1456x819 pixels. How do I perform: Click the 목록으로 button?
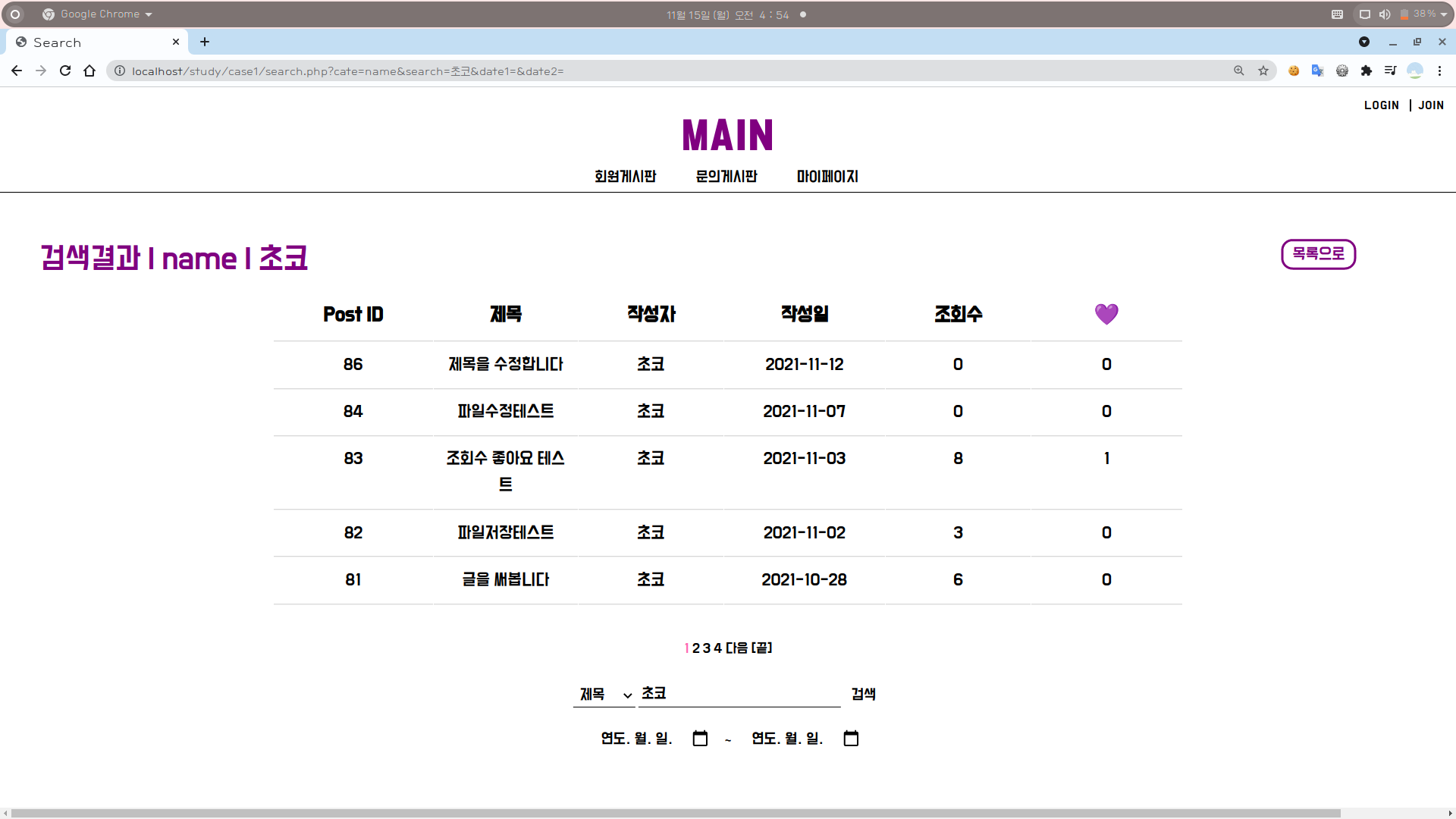(1318, 254)
